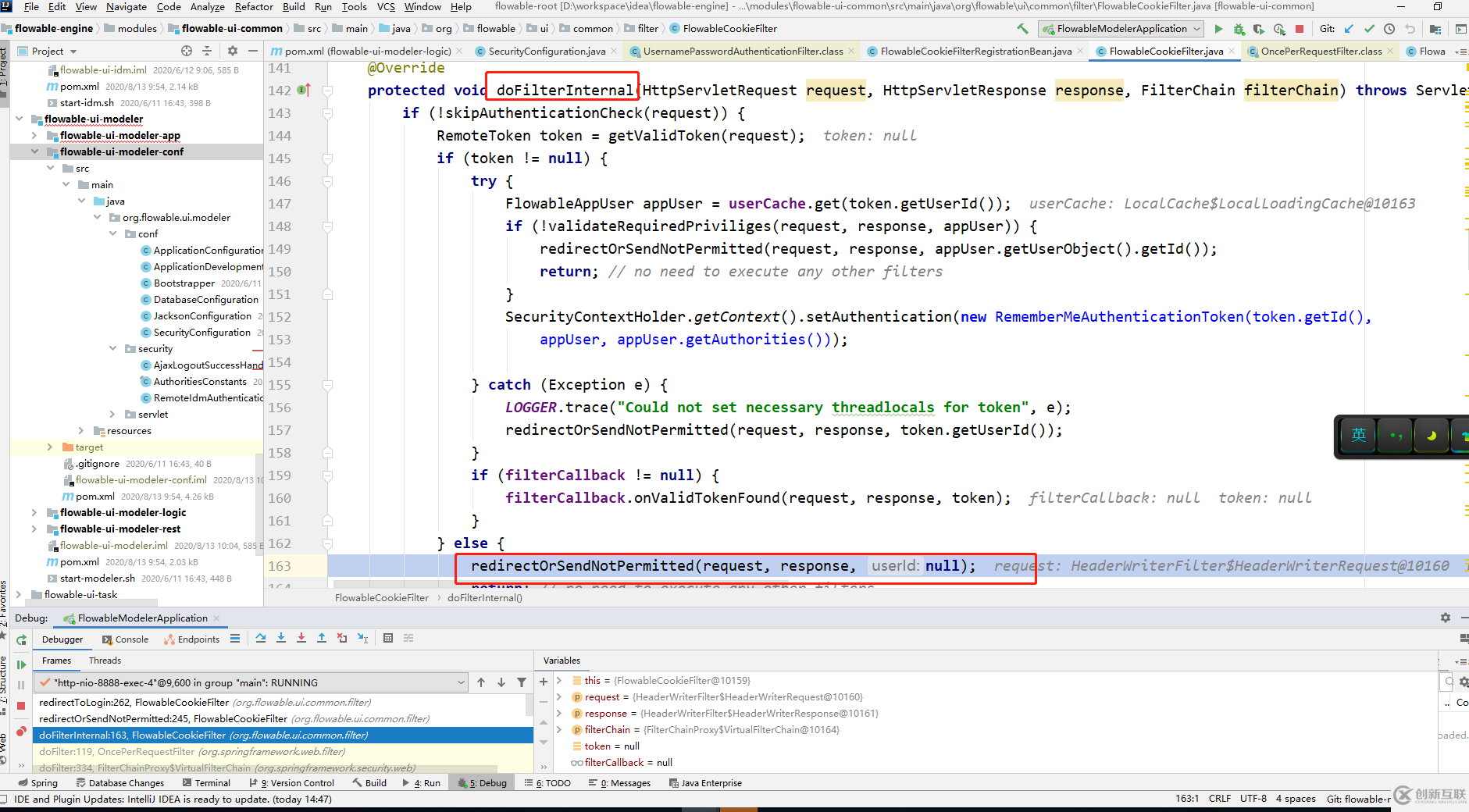Commit changes via the Git checkmark icon

pyautogui.click(x=1369, y=28)
